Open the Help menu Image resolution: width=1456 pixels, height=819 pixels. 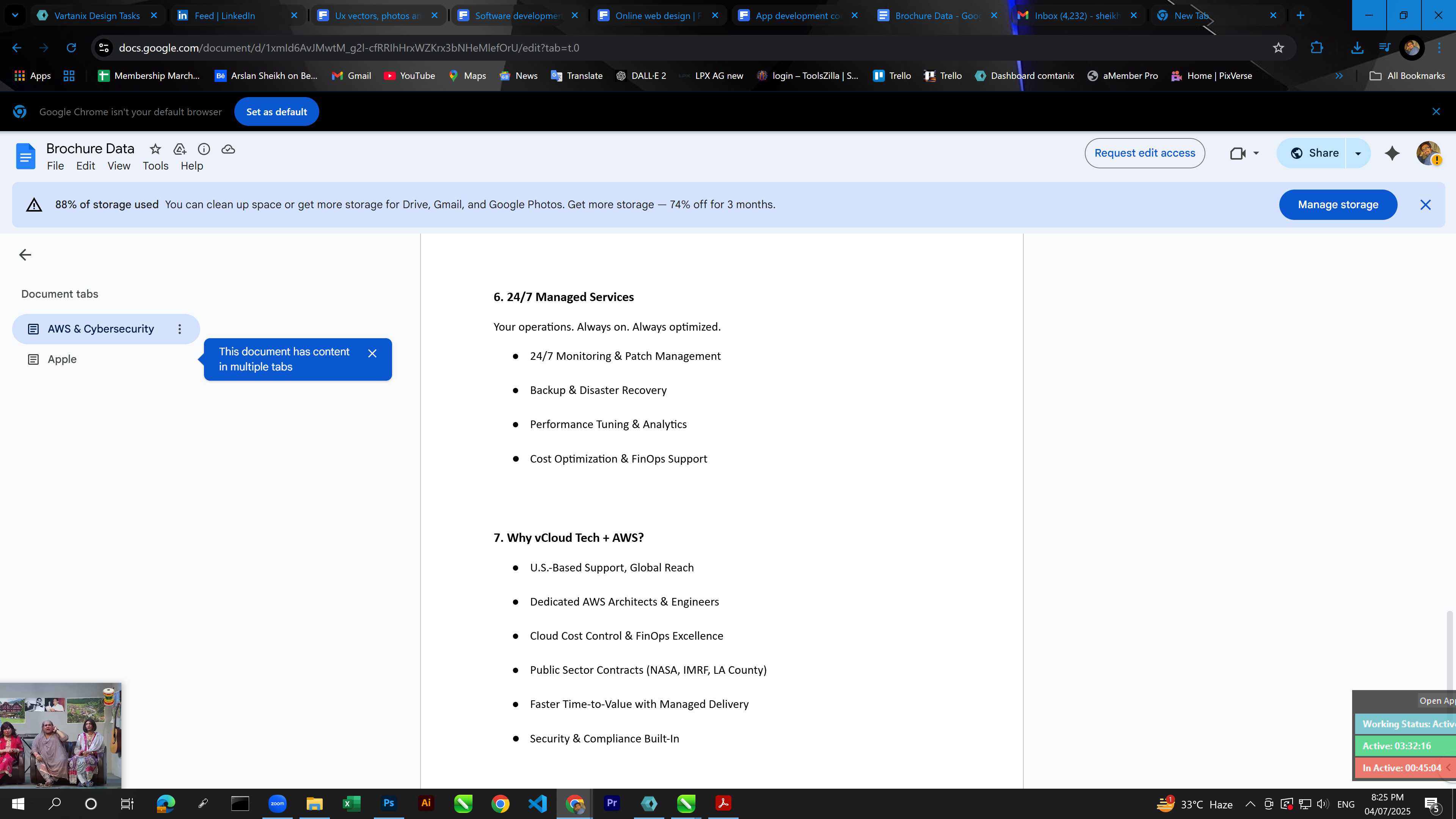click(191, 166)
